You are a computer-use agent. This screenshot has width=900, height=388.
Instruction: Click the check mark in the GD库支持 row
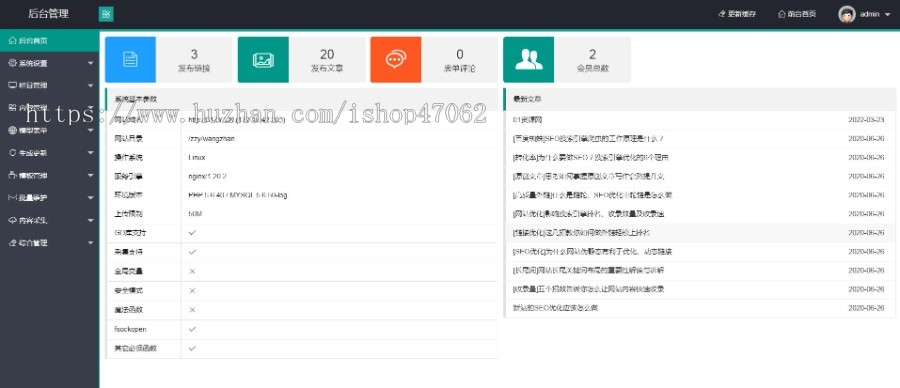point(192,233)
